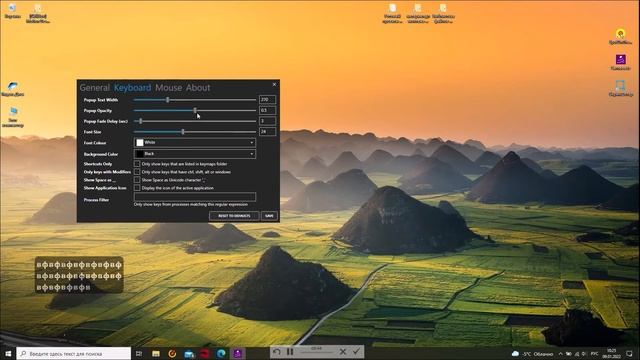Open the notification center icon
Viewport: 640px width, 360px height.
[630, 353]
